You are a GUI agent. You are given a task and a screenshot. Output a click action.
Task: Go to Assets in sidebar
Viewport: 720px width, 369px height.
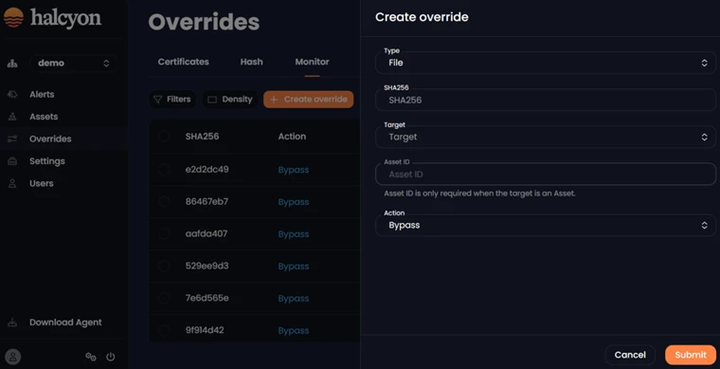point(44,117)
